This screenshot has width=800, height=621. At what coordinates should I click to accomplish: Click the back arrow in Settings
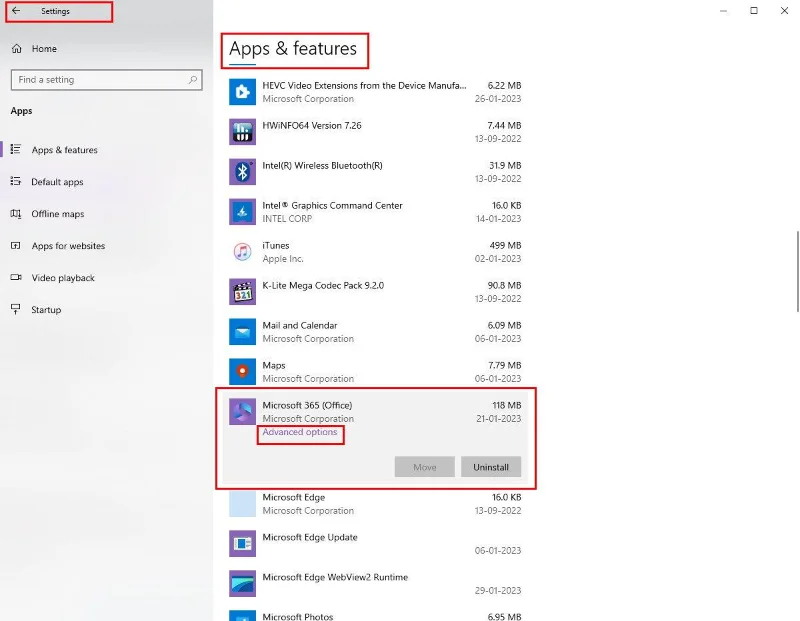[x=16, y=11]
